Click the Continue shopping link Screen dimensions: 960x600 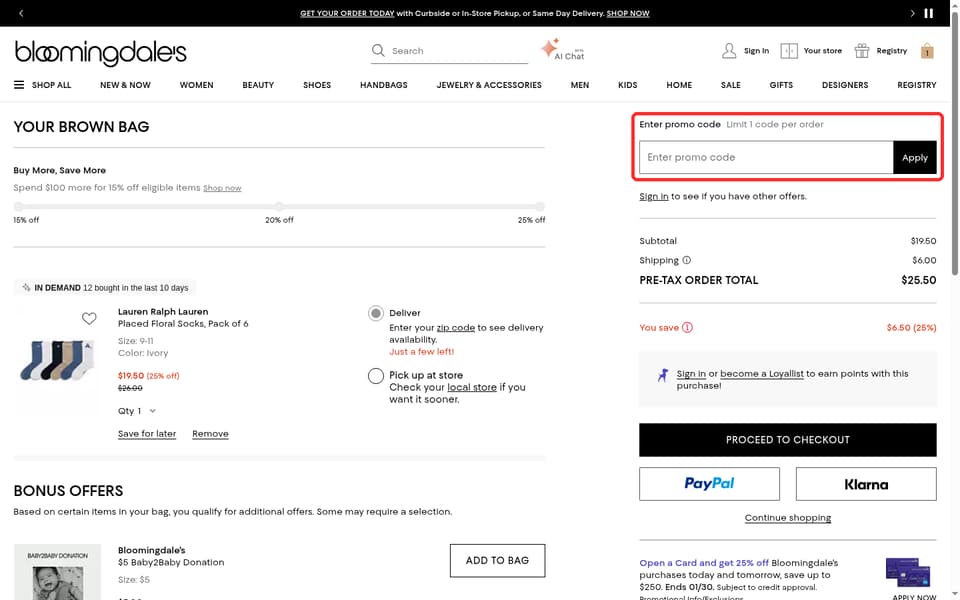788,518
